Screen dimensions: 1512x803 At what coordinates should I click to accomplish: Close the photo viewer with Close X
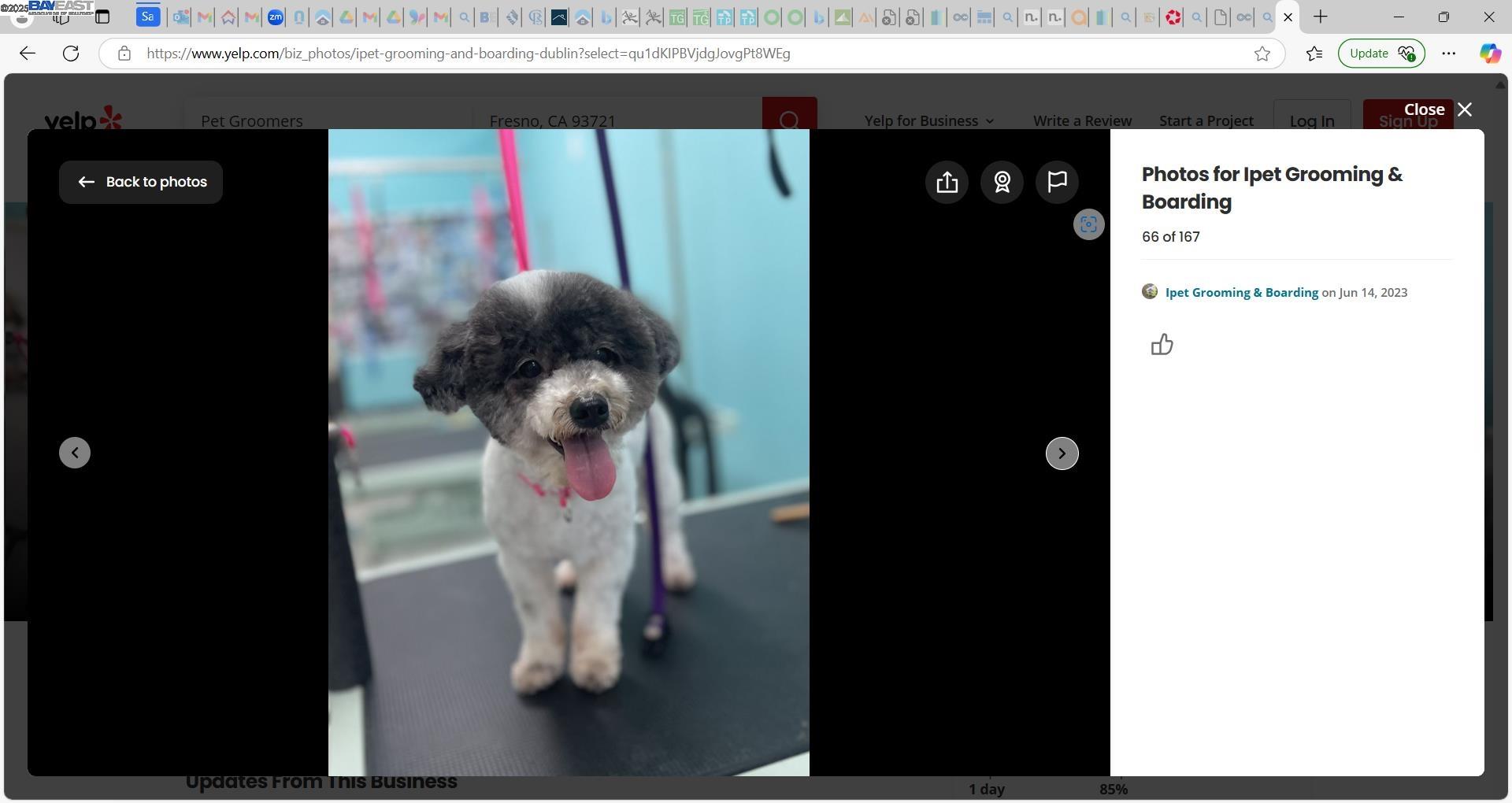(1438, 109)
